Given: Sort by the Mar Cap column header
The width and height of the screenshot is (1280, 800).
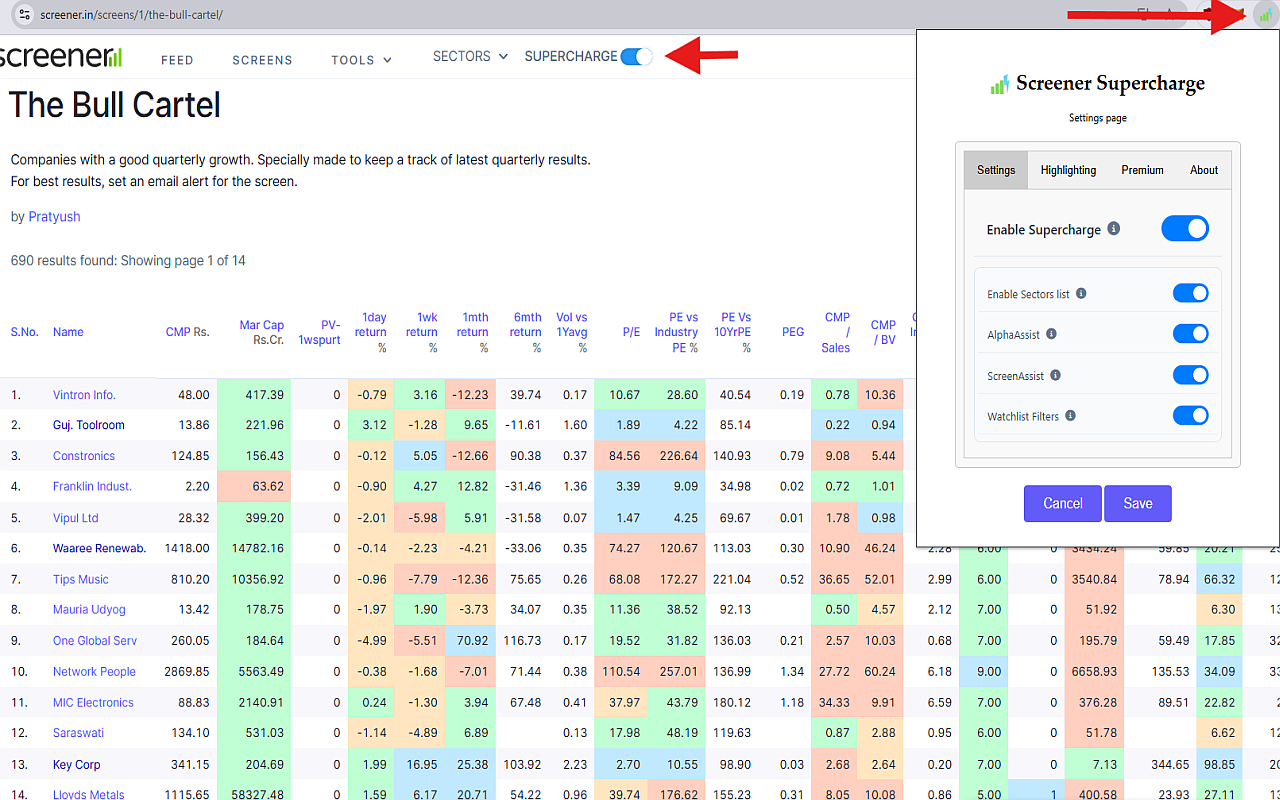Looking at the screenshot, I should tap(261, 325).
